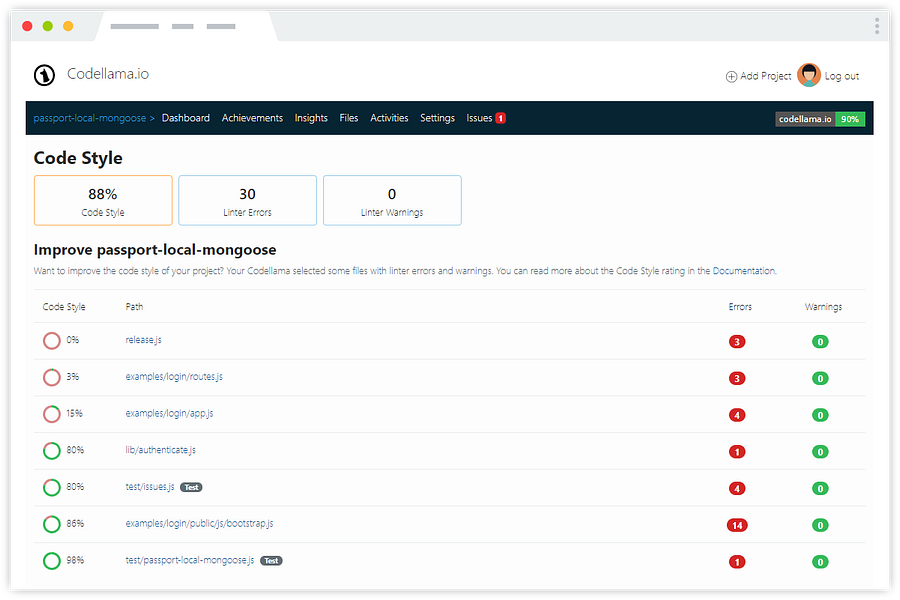Click the 0% progress ring for release.js
The image size is (900, 600).
pos(52,340)
